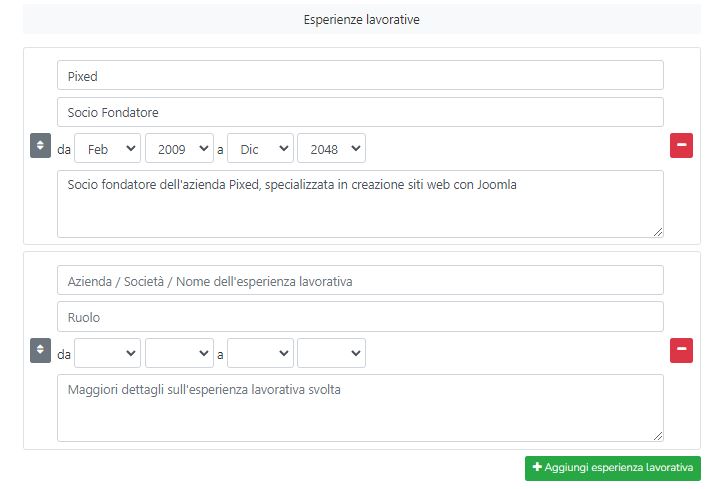The width and height of the screenshot is (718, 489).
Task: Focus the role field containing Socio Fondatore
Action: coord(360,112)
